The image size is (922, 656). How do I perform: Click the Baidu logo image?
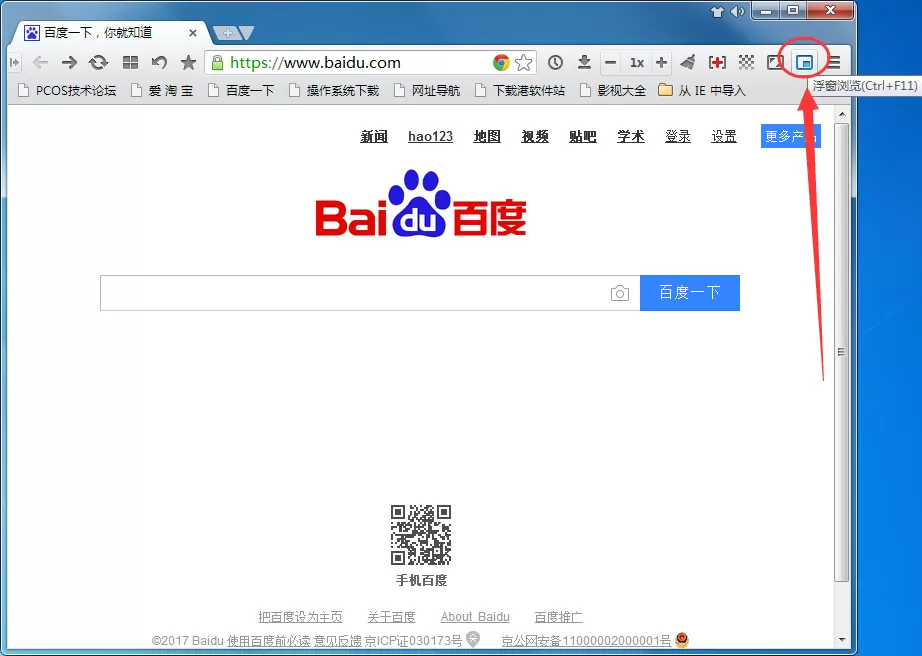click(x=421, y=203)
